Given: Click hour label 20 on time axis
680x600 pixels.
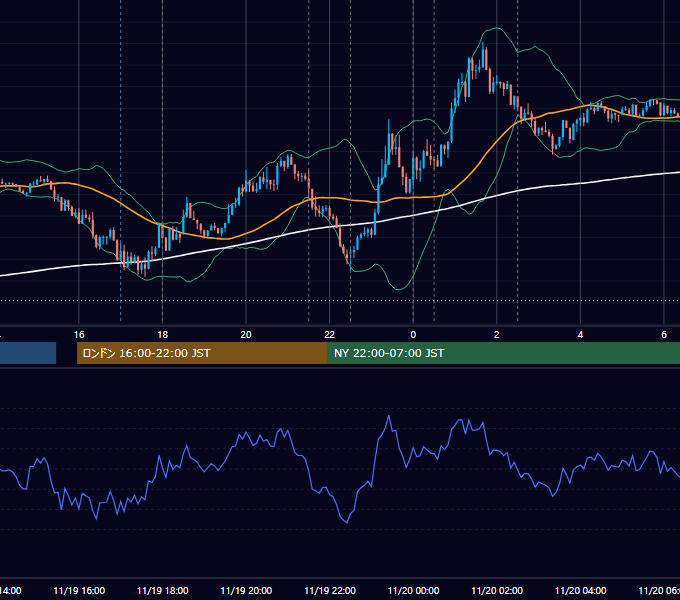Looking at the screenshot, I should click(246, 335).
